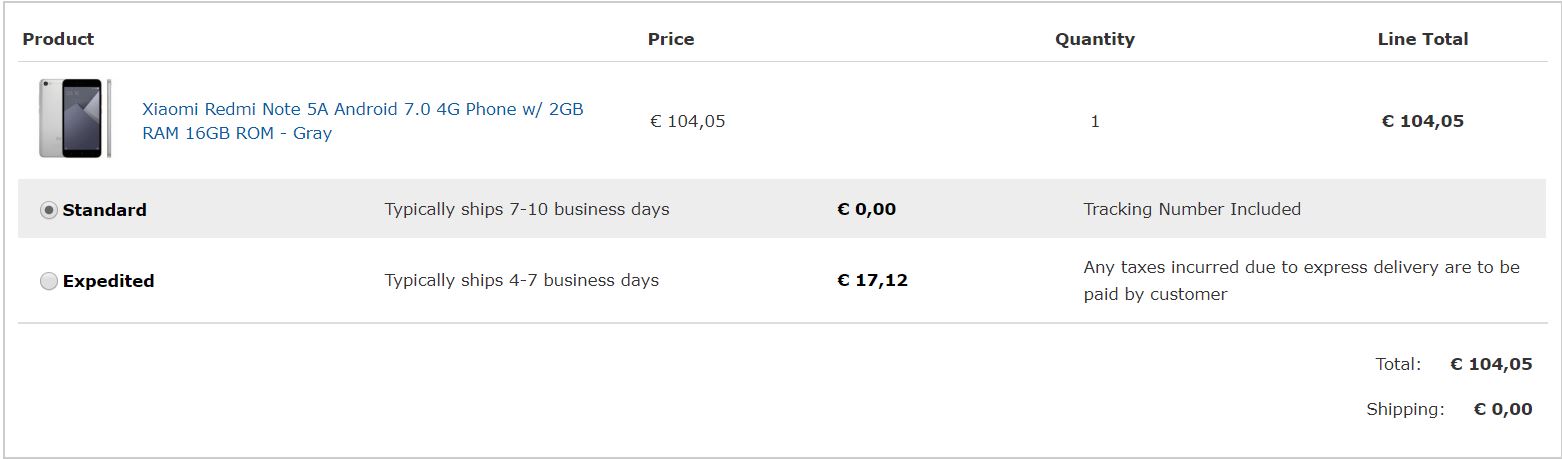Click the Product column header

[x=58, y=39]
